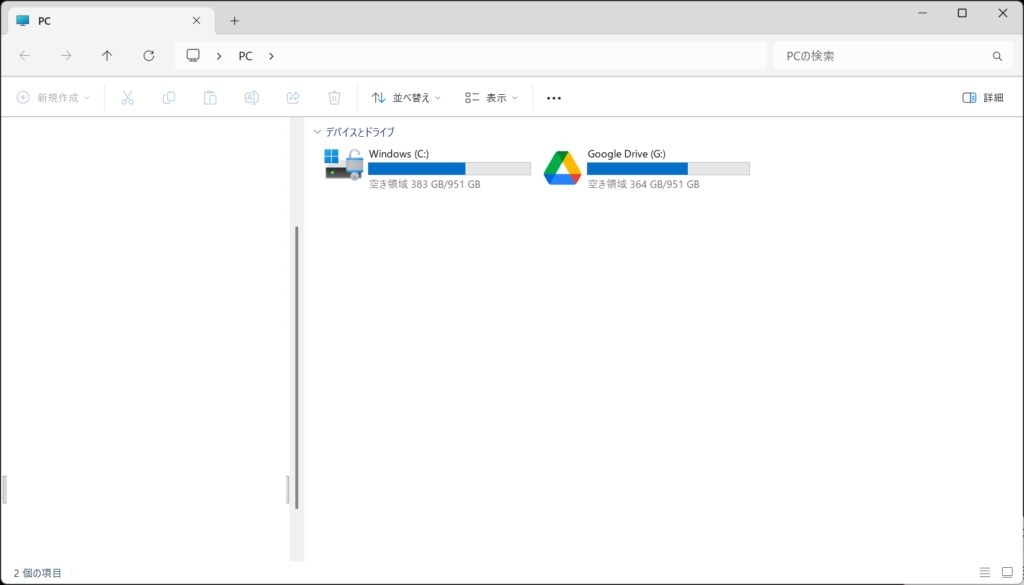Viewport: 1024px width, 585px height.
Task: Click the Paste clipboard icon
Action: coord(210,98)
